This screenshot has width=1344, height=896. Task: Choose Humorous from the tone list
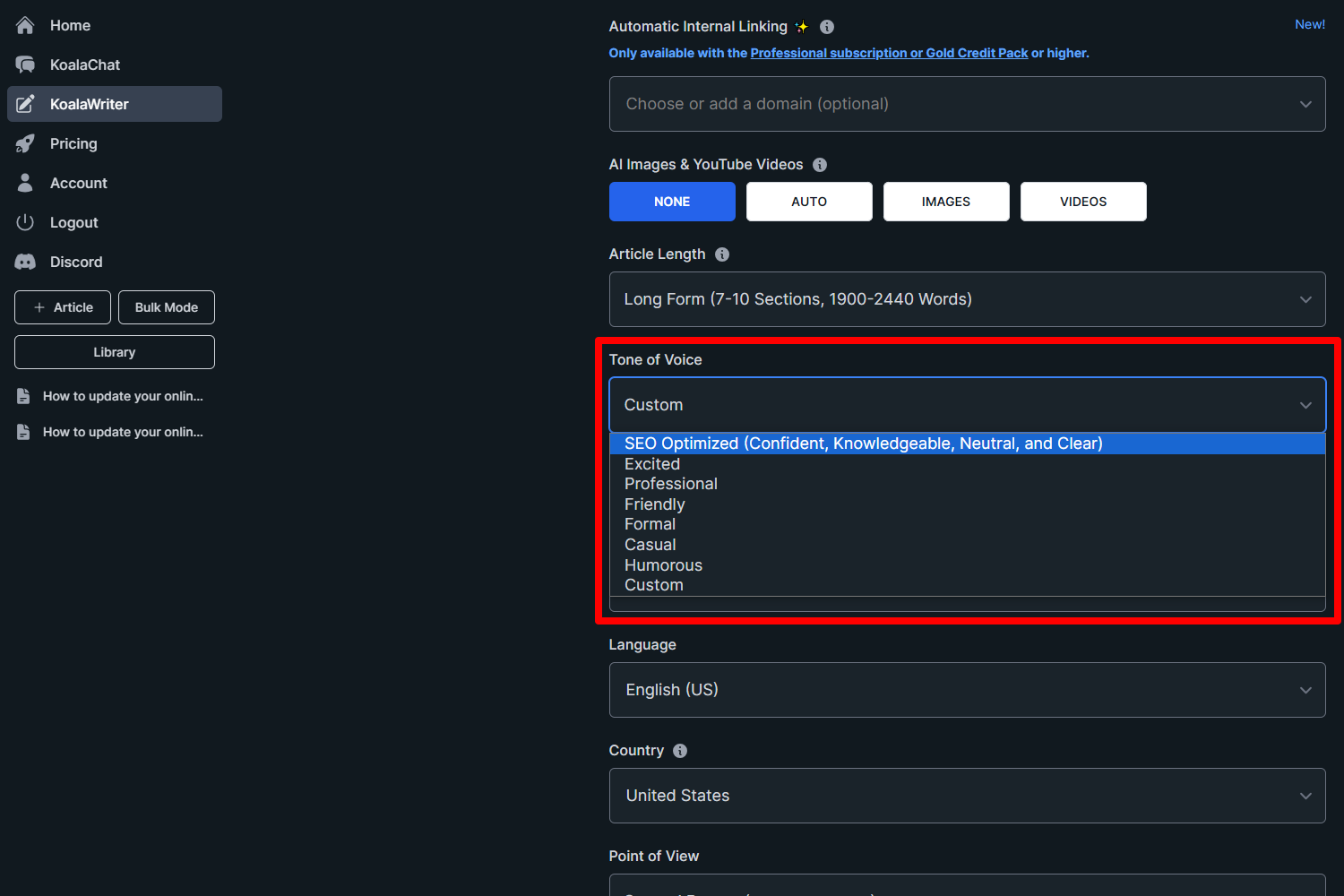tap(663, 565)
